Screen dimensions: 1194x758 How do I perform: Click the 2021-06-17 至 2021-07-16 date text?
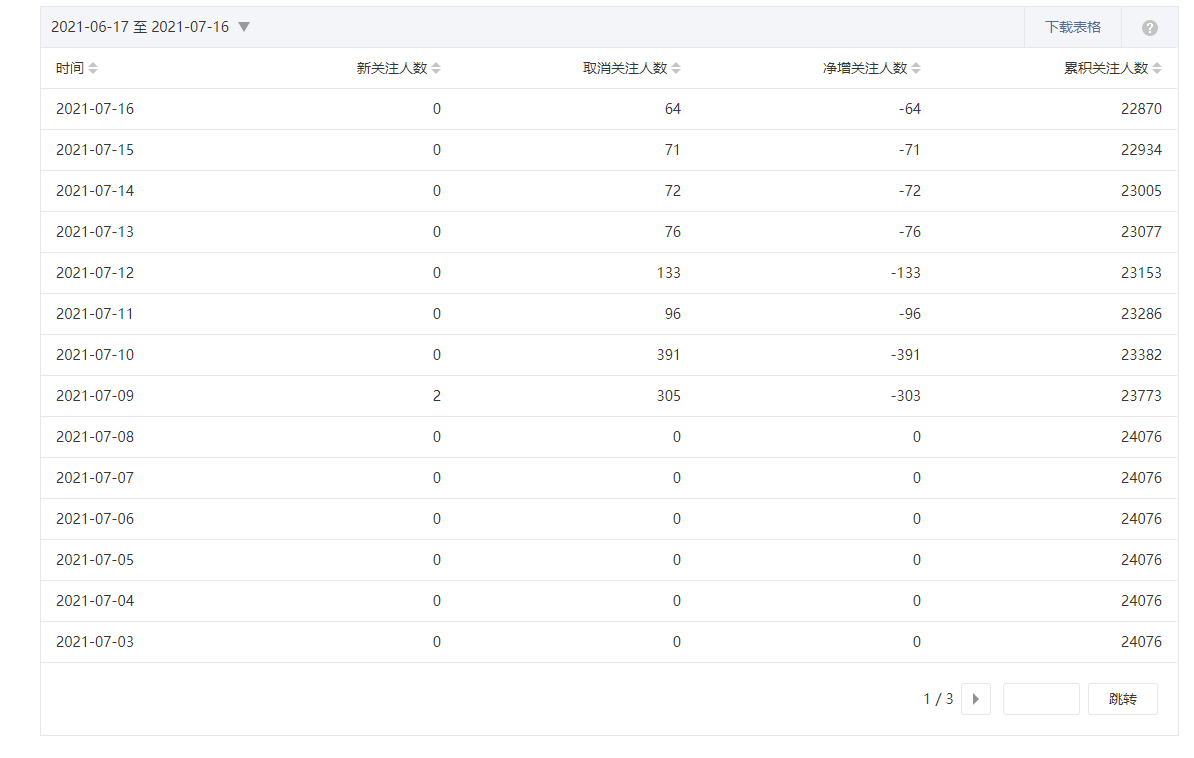[140, 27]
